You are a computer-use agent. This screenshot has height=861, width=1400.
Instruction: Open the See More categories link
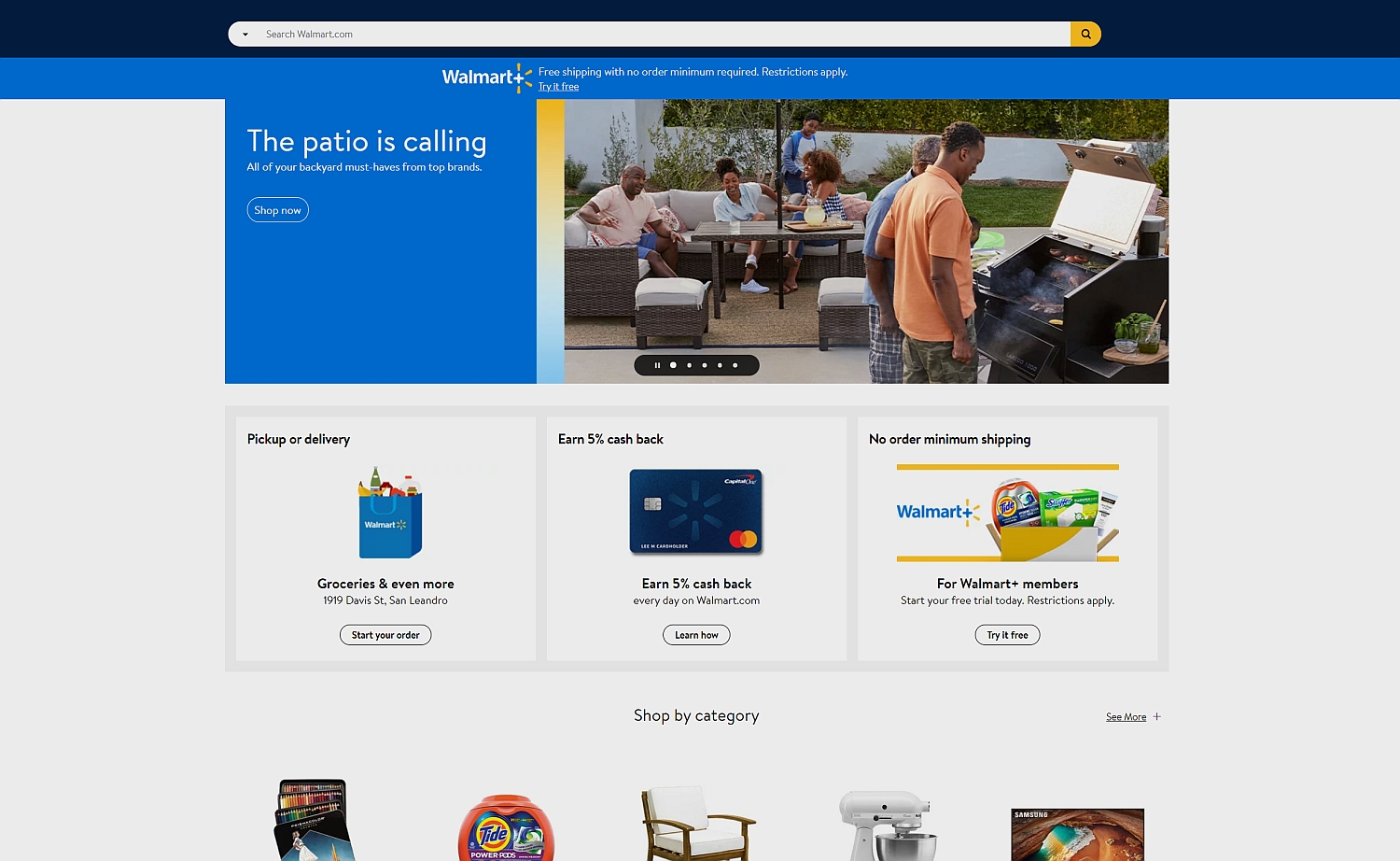point(1126,717)
